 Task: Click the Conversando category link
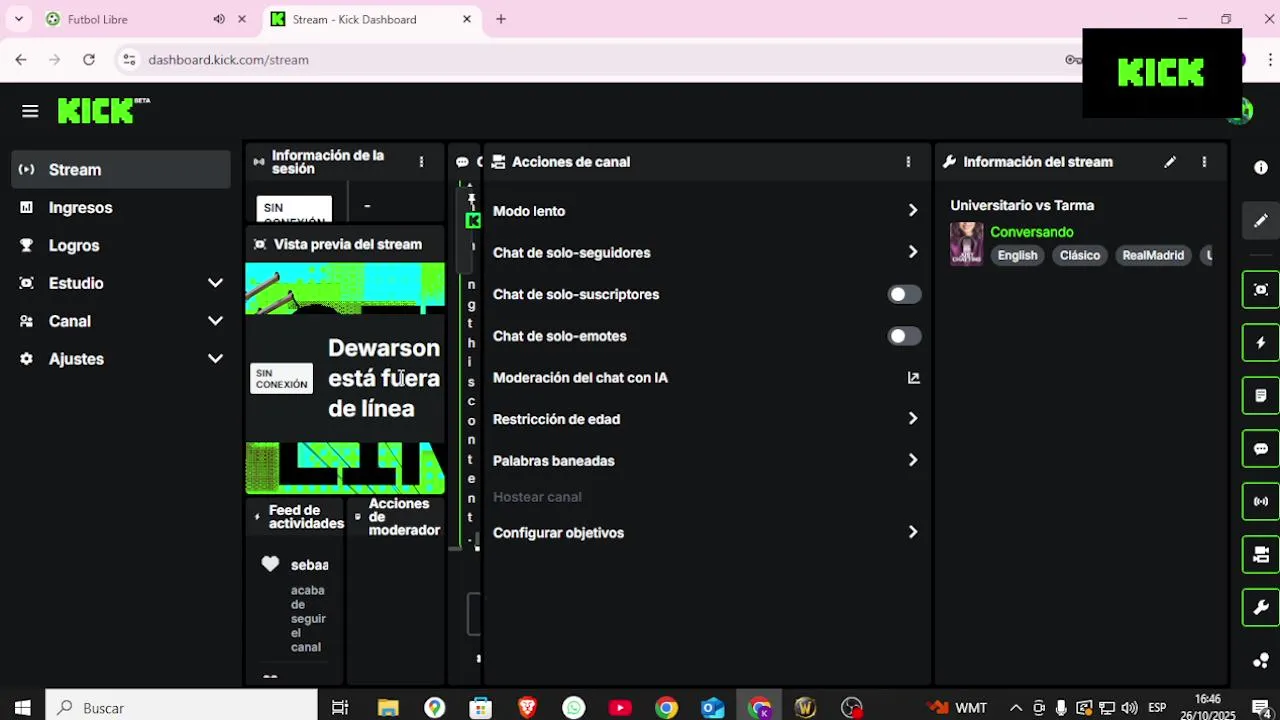[1031, 232]
